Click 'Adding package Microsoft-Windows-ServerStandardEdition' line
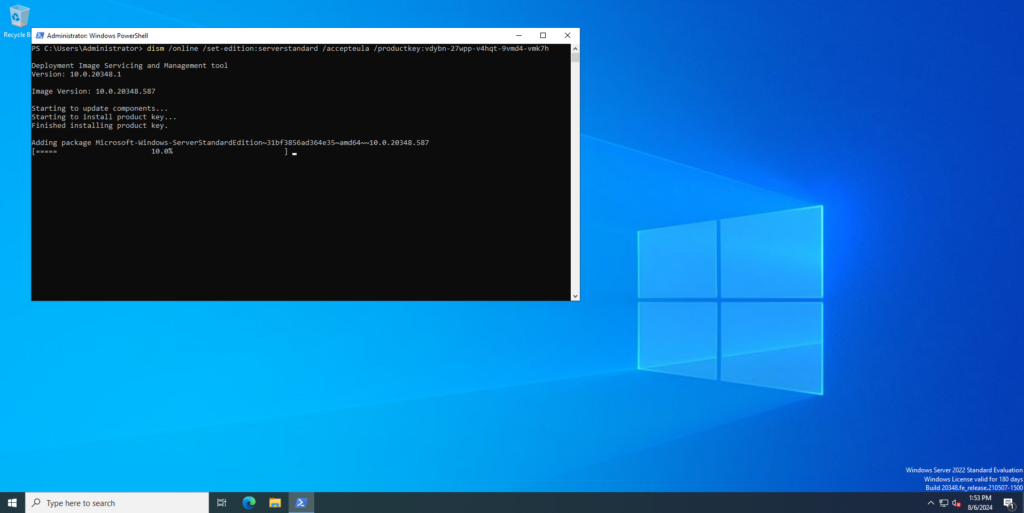 click(x=230, y=142)
